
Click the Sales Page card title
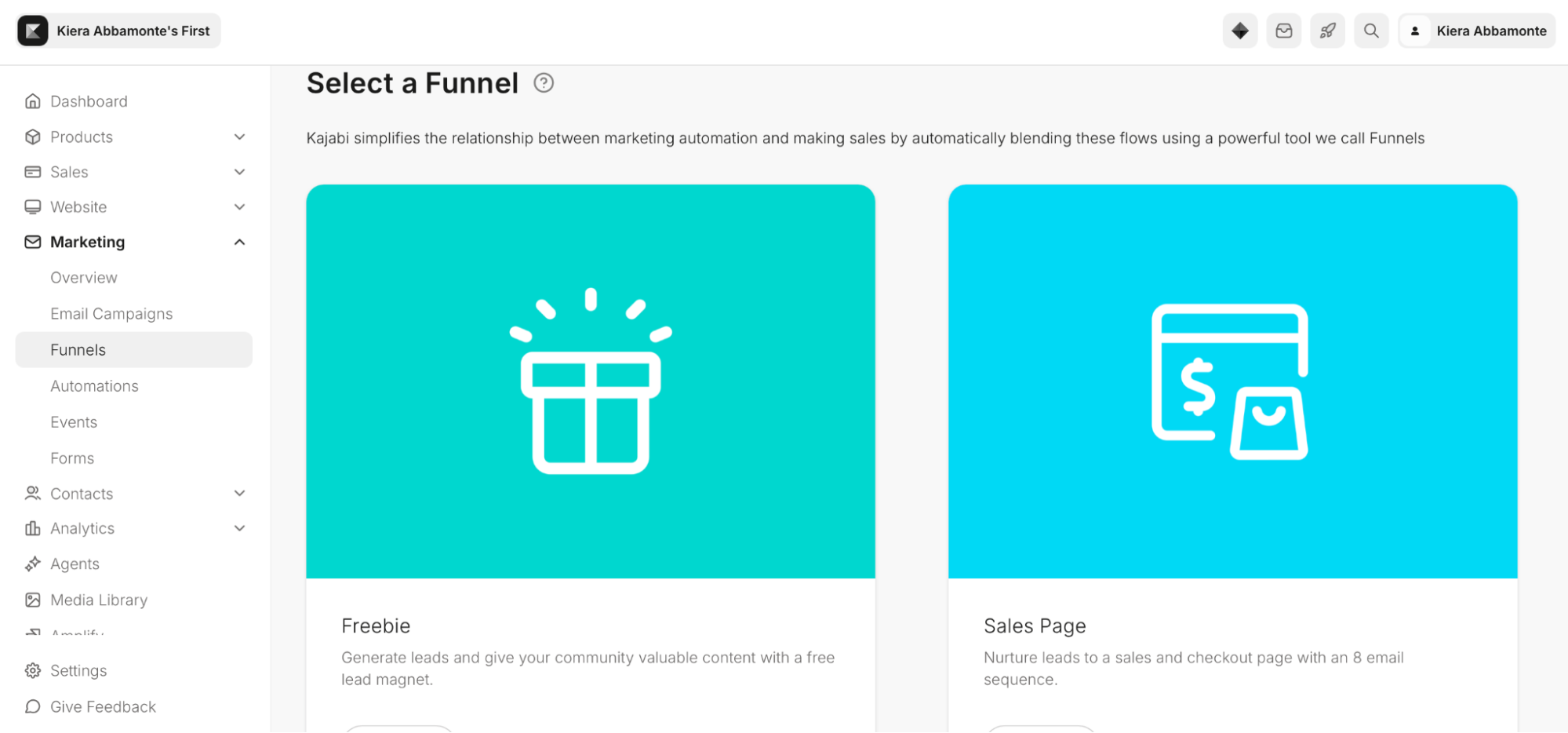[1035, 625]
